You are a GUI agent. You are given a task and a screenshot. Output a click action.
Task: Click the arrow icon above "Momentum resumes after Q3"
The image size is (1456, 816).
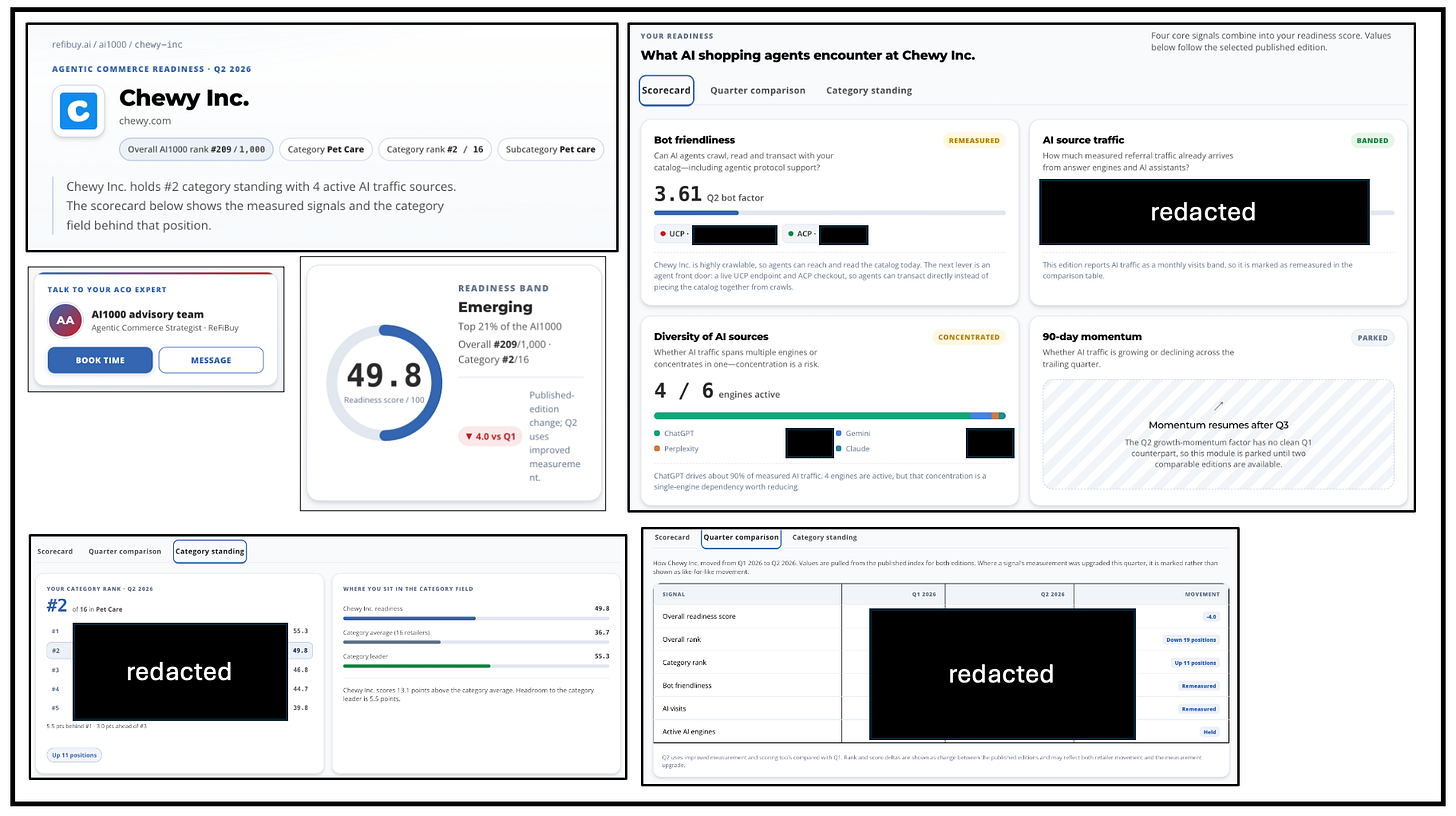click(1218, 406)
